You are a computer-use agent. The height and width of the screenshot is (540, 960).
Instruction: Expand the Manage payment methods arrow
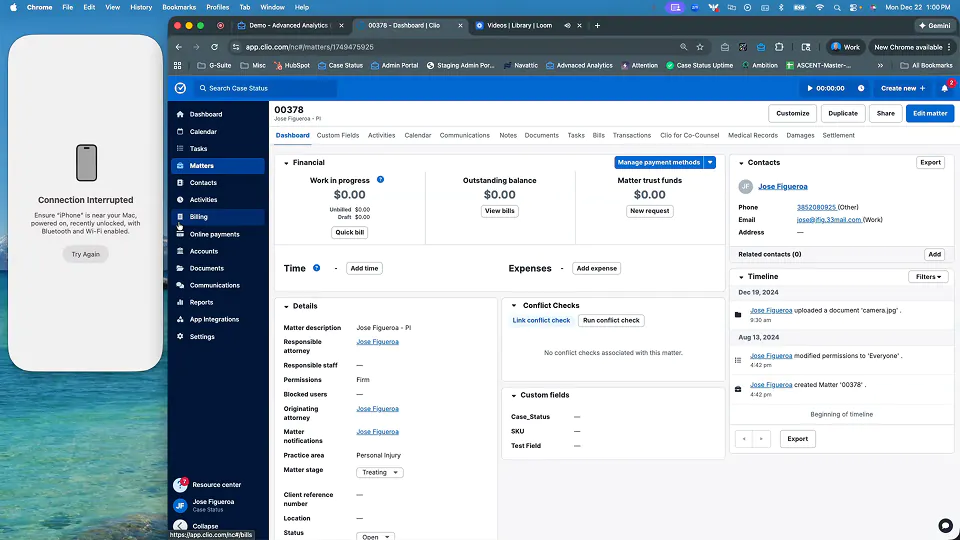click(710, 162)
